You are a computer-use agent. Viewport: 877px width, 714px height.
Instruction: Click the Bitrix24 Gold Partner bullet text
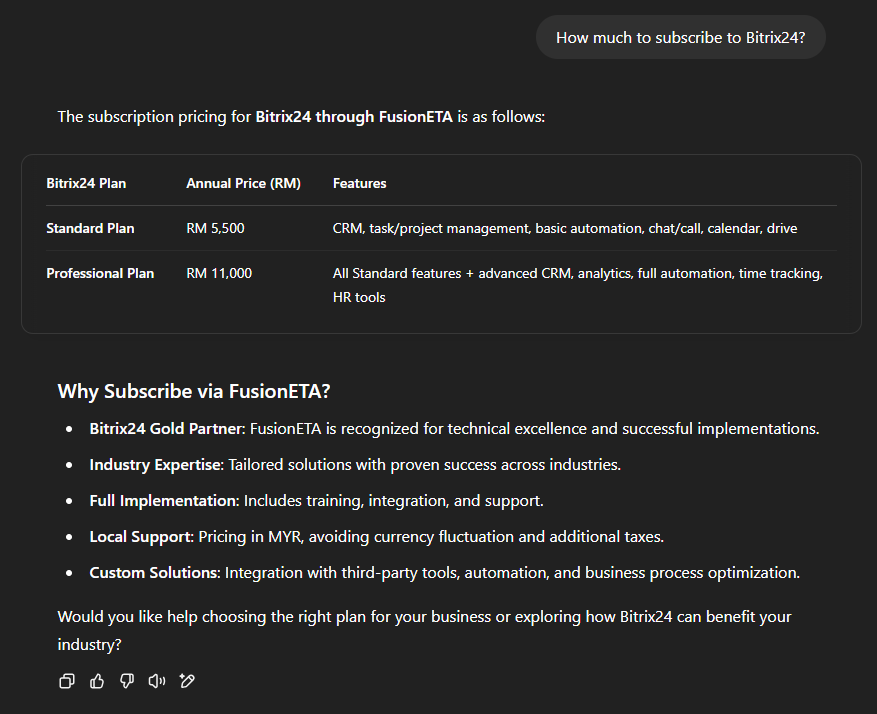(x=166, y=428)
